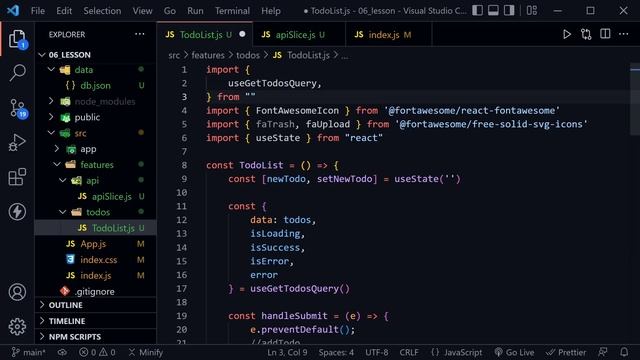Click Prettier in the status bar

[566, 352]
